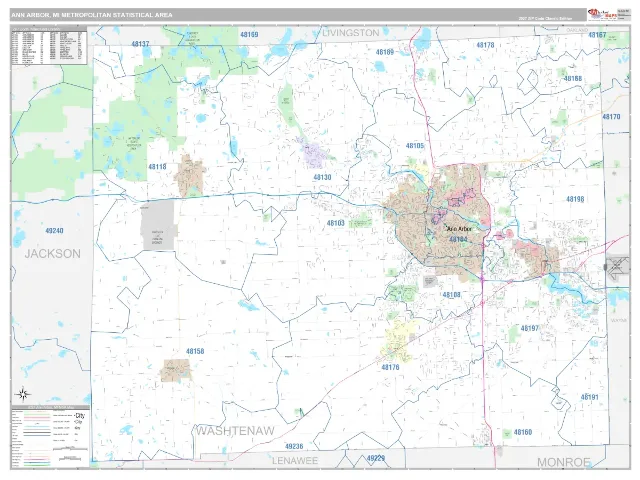
Task: Click ZIP code label 48168
Action: click(573, 78)
